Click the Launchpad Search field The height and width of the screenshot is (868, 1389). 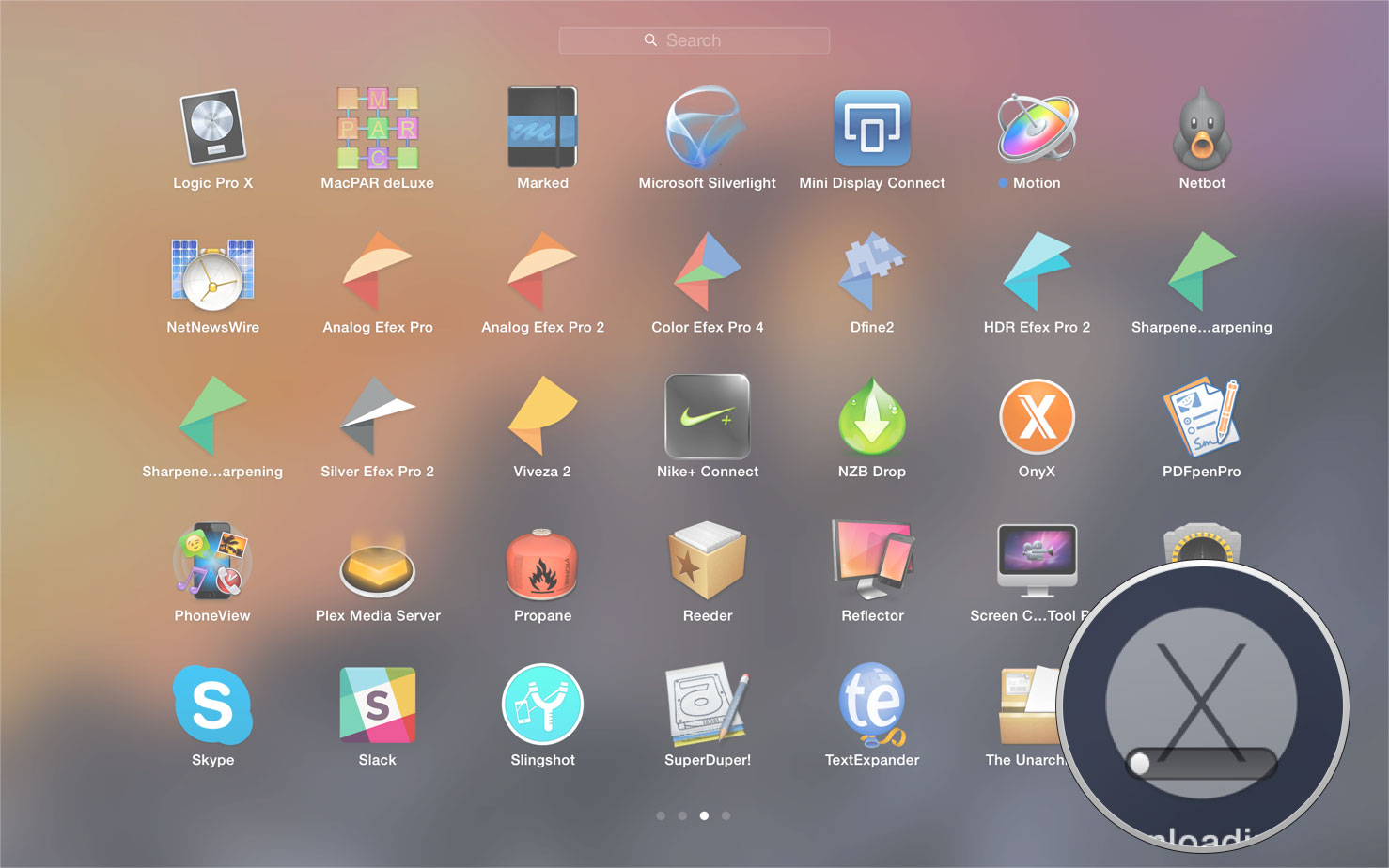point(694,40)
